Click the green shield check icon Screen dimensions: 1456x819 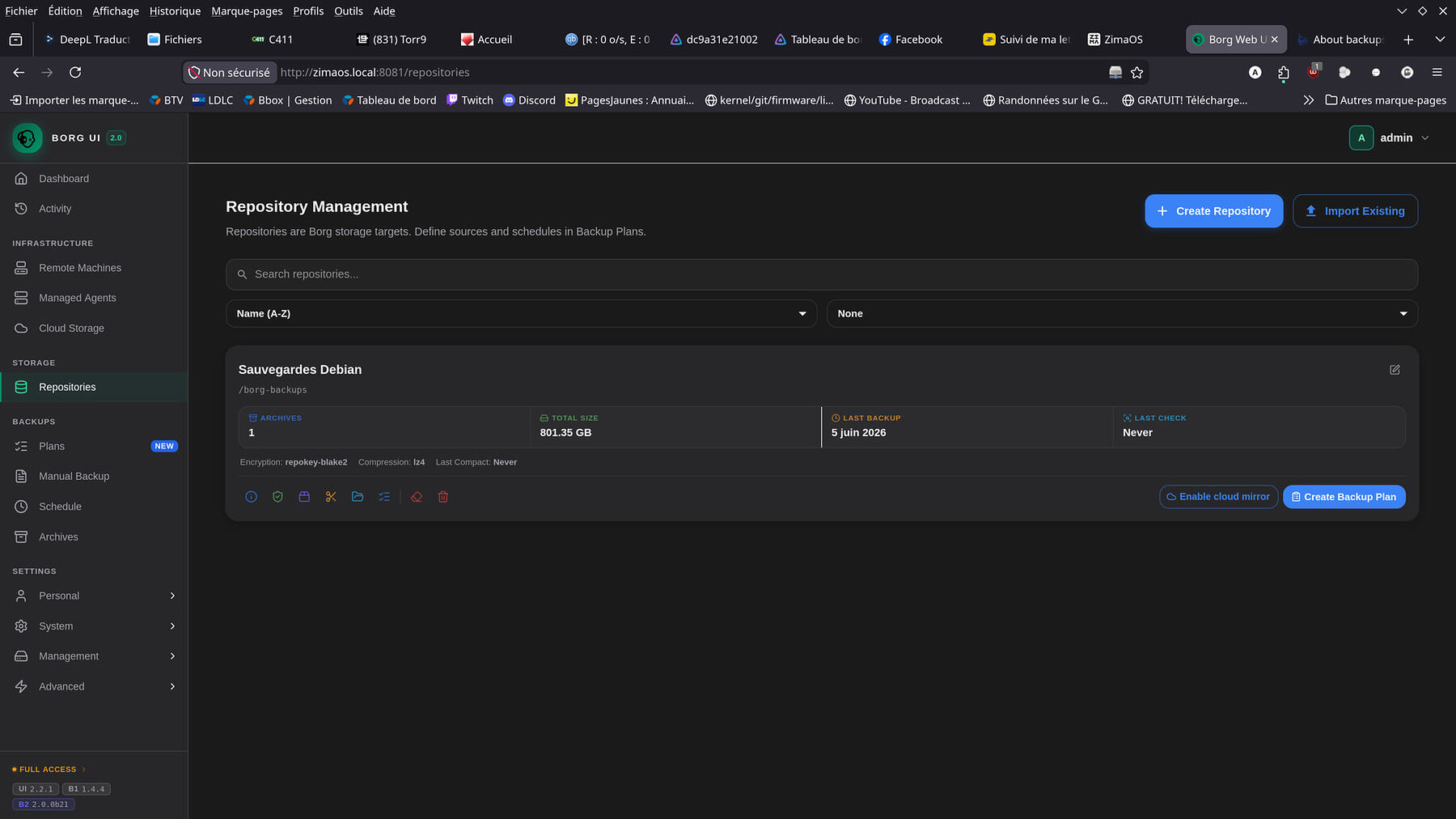(277, 497)
